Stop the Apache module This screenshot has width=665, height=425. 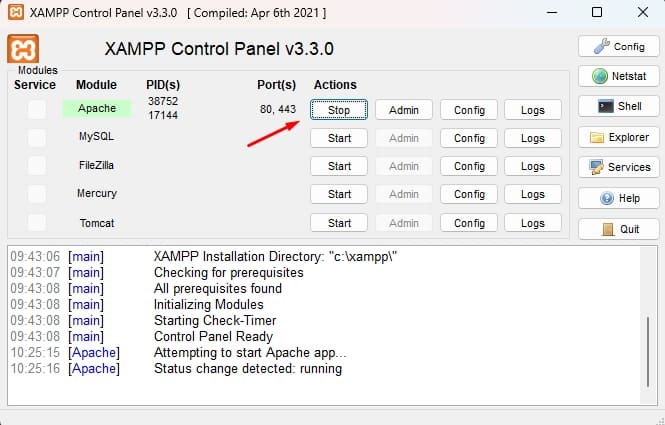(339, 109)
